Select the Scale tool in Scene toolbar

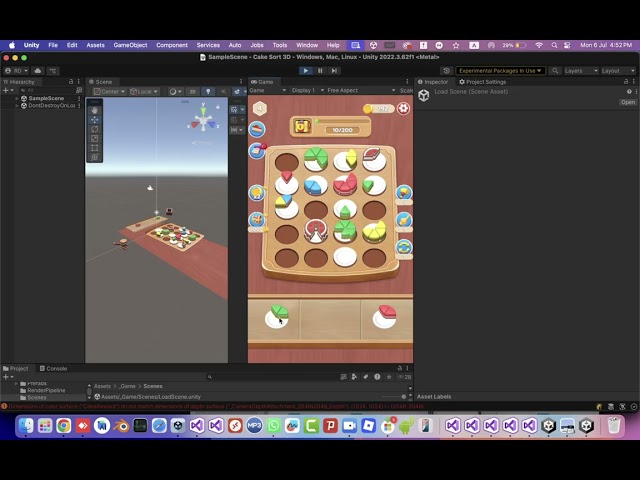pyautogui.click(x=94, y=138)
